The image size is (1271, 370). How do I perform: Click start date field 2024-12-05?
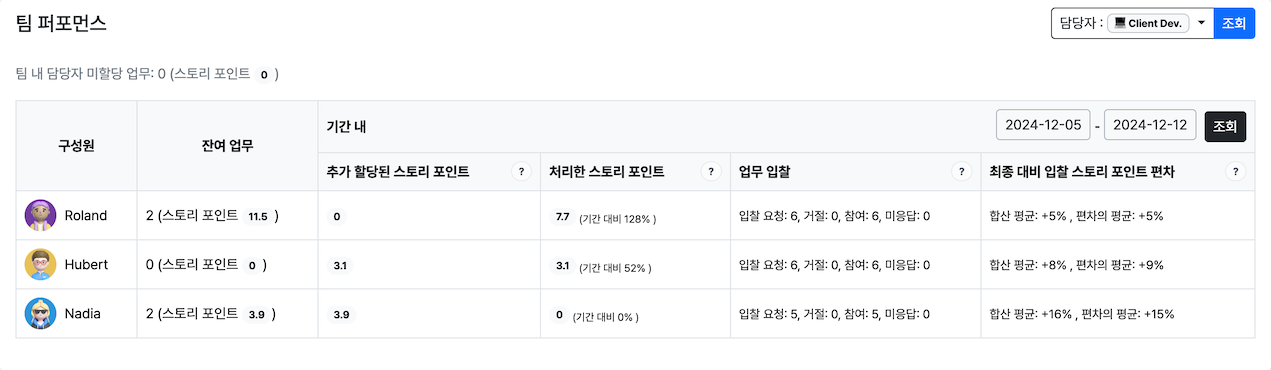pos(1043,126)
